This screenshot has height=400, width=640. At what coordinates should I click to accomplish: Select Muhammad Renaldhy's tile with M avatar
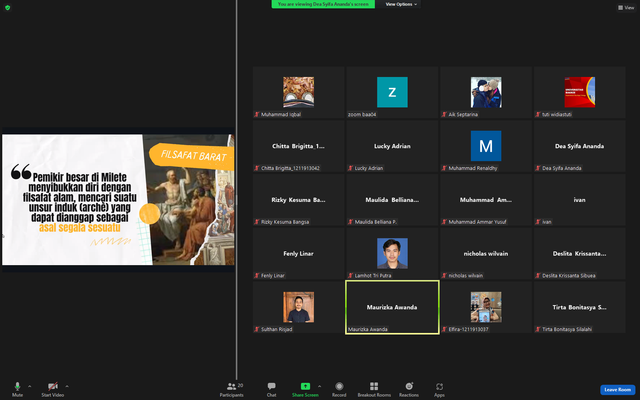point(486,146)
